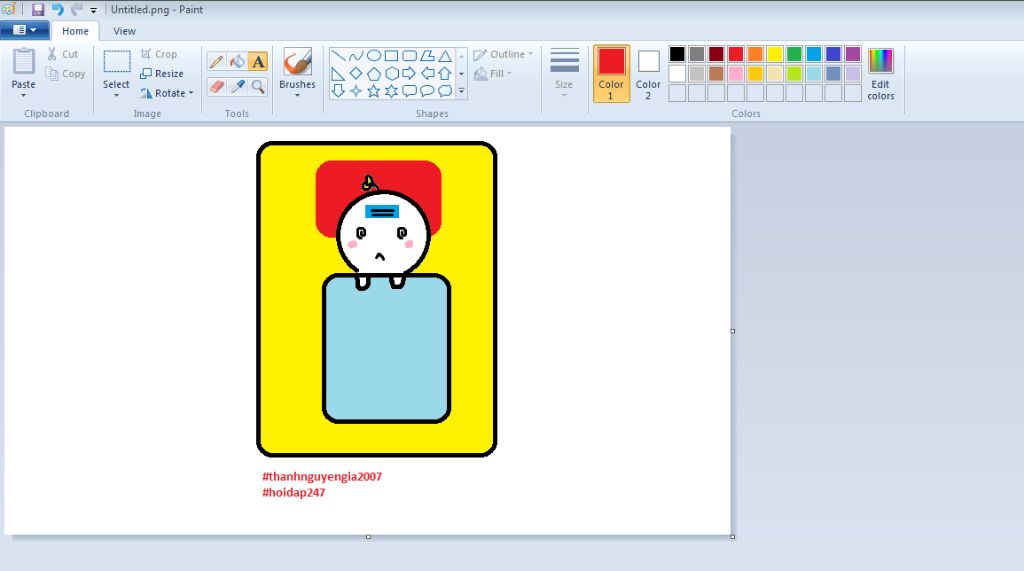Image resolution: width=1024 pixels, height=571 pixels.
Task: Expand the Brushes dropdown arrow
Action: tap(297, 95)
